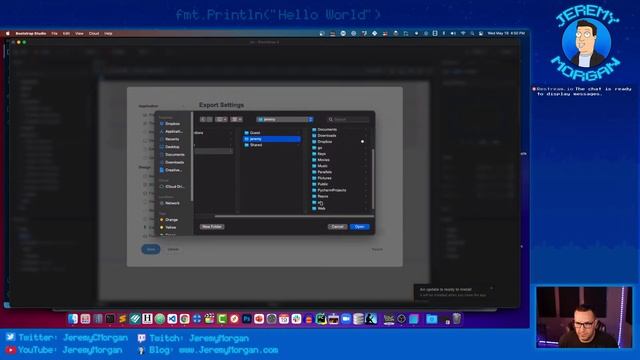Select Applications in the file dialog sidebar
The height and width of the screenshot is (360, 640).
click(x=172, y=131)
